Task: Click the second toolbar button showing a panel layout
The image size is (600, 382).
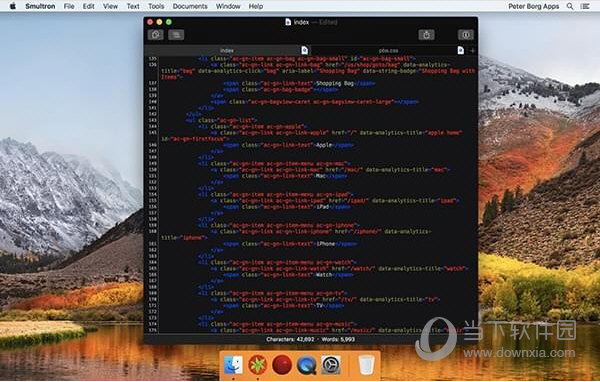Action: (176, 35)
